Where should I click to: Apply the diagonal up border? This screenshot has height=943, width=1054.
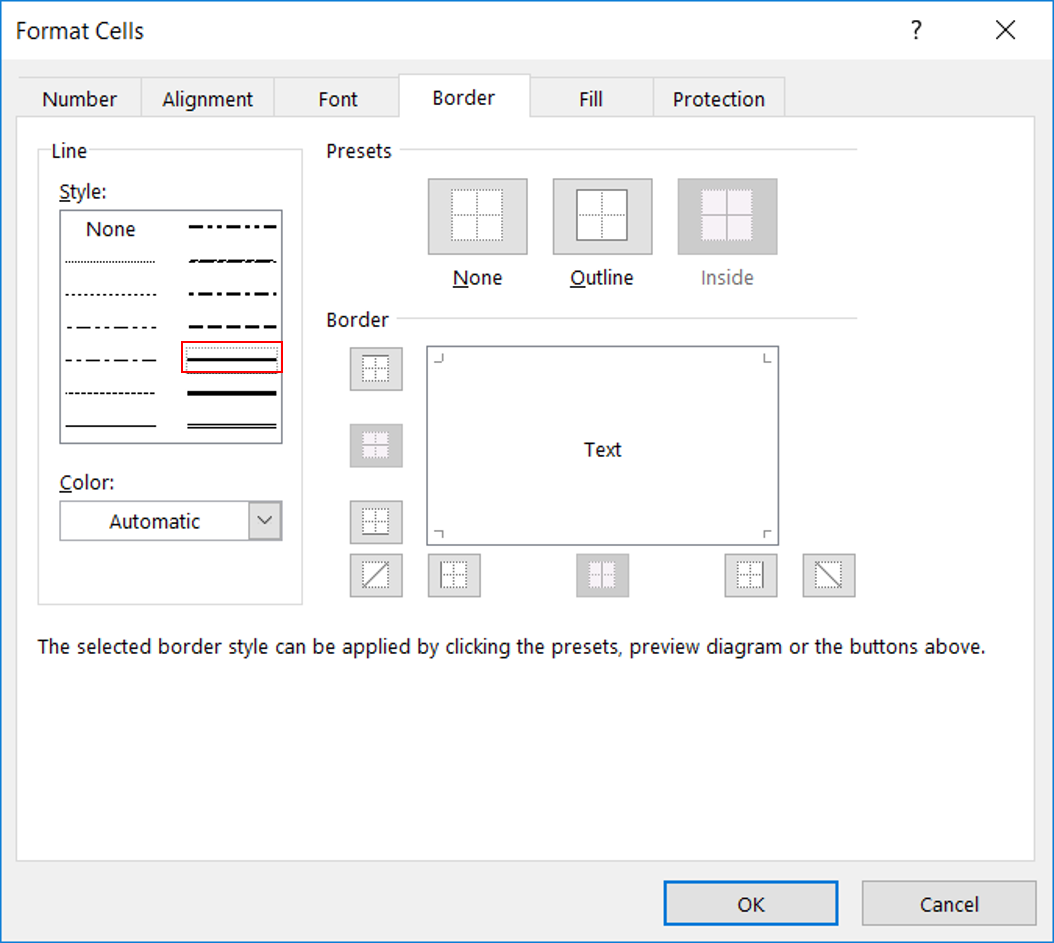point(376,575)
